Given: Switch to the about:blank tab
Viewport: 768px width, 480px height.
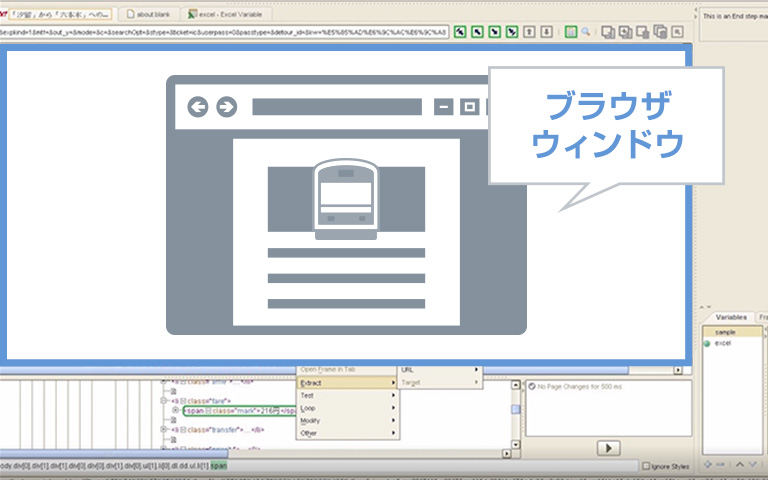Looking at the screenshot, I should [x=148, y=14].
